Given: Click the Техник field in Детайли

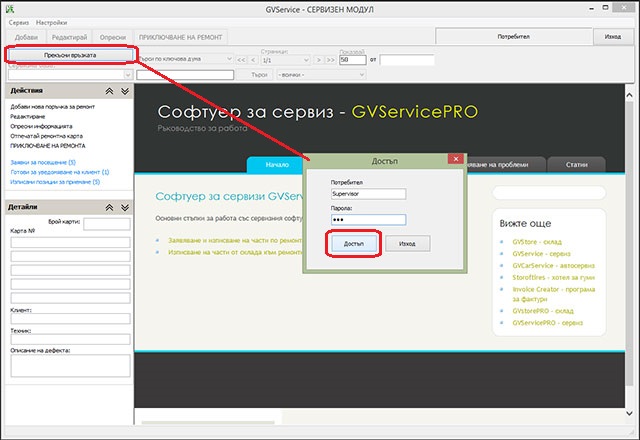Looking at the screenshot, I should [x=70, y=339].
